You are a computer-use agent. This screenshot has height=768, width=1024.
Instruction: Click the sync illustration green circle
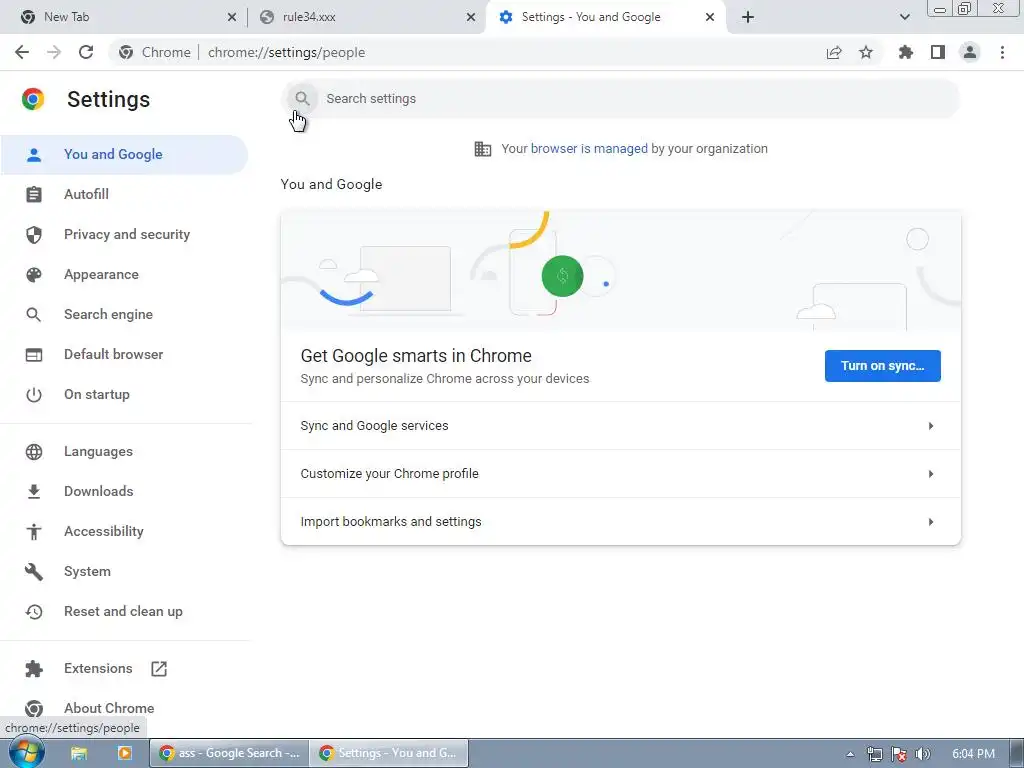click(562, 276)
